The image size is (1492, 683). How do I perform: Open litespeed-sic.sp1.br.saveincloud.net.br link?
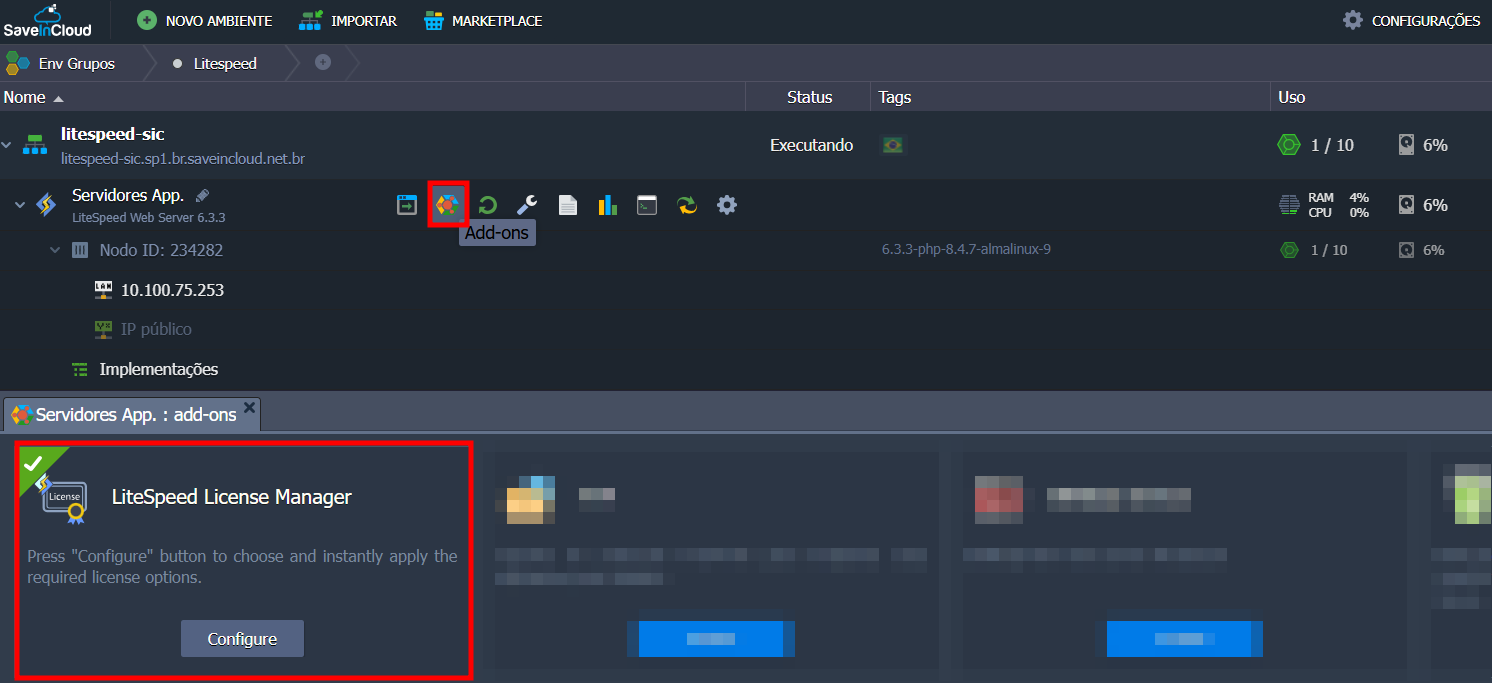[183, 158]
